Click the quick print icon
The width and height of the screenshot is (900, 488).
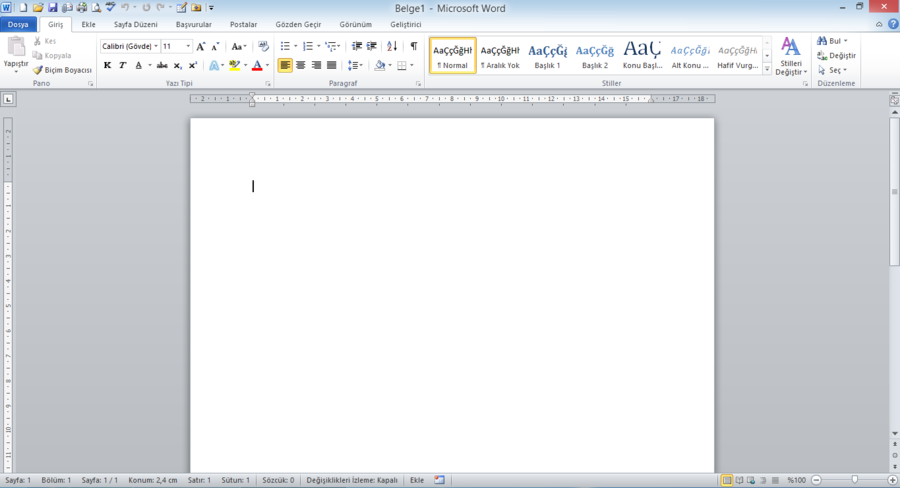[x=82, y=7]
